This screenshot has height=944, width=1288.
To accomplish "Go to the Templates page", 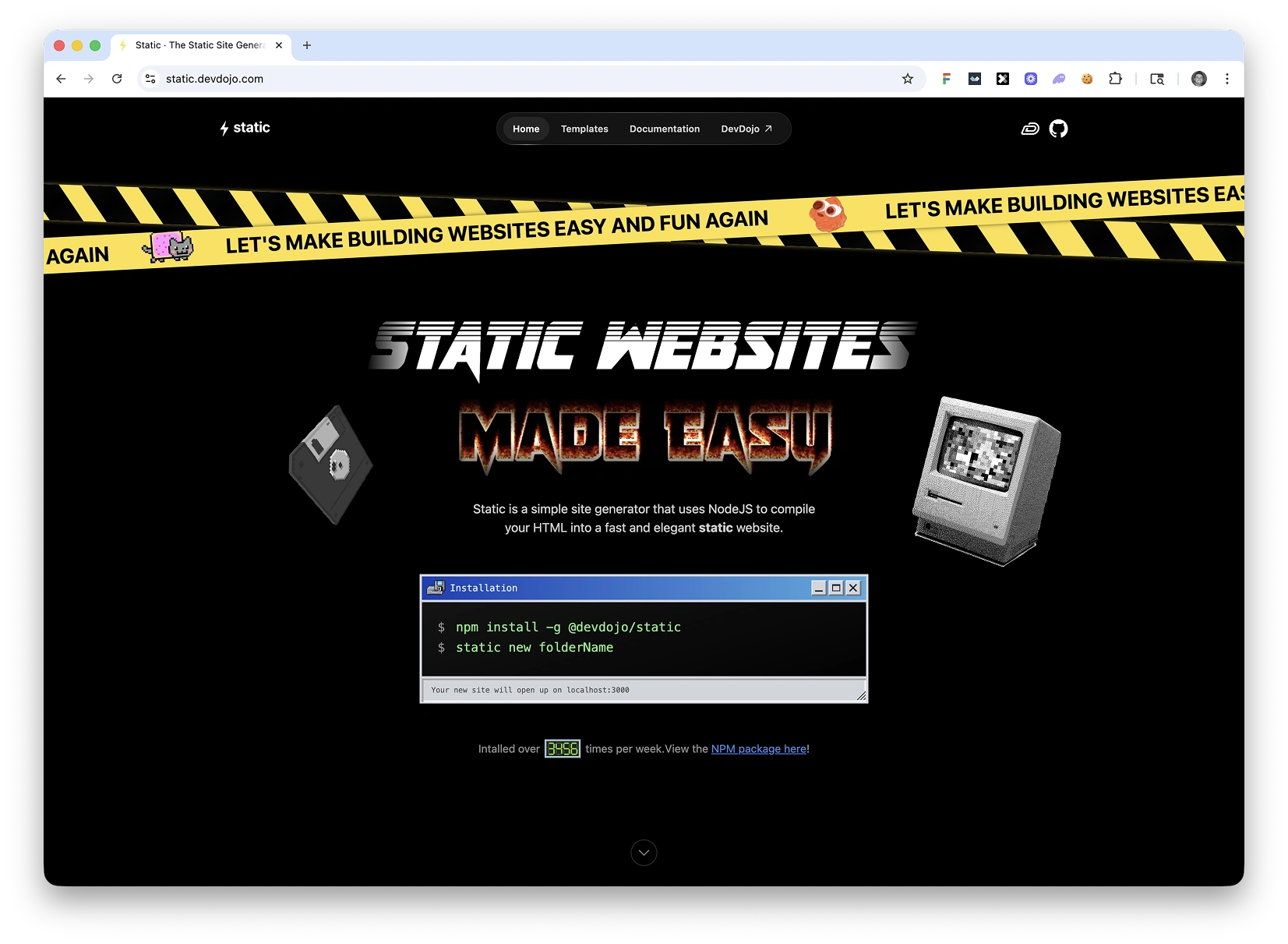I will 584,129.
